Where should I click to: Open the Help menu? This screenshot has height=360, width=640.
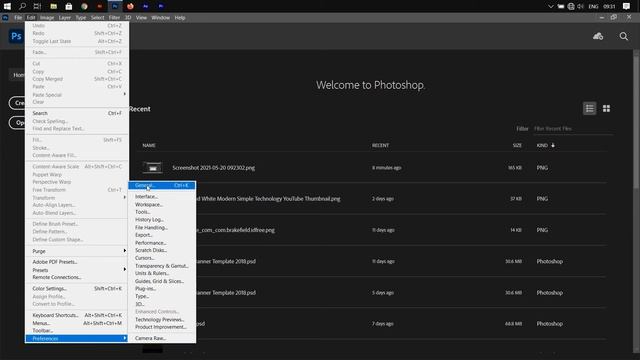180,18
